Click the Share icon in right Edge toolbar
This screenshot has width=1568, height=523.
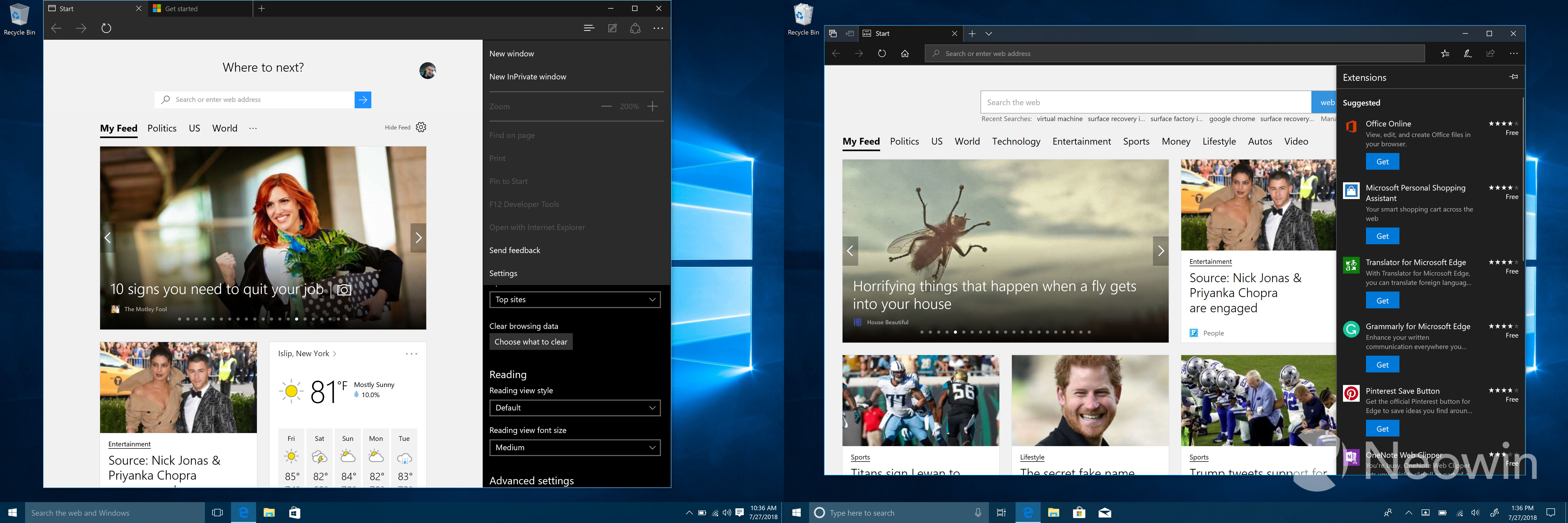point(1491,54)
